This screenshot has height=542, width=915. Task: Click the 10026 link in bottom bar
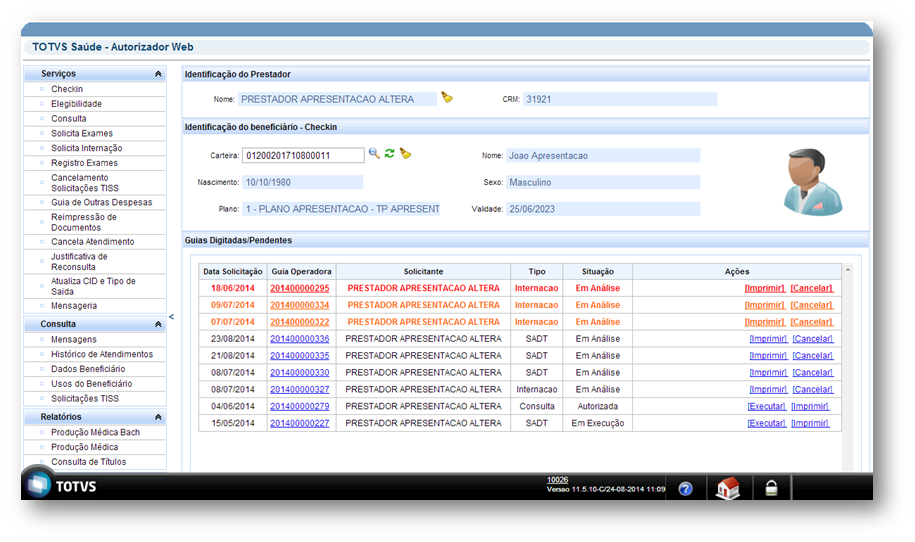click(557, 480)
